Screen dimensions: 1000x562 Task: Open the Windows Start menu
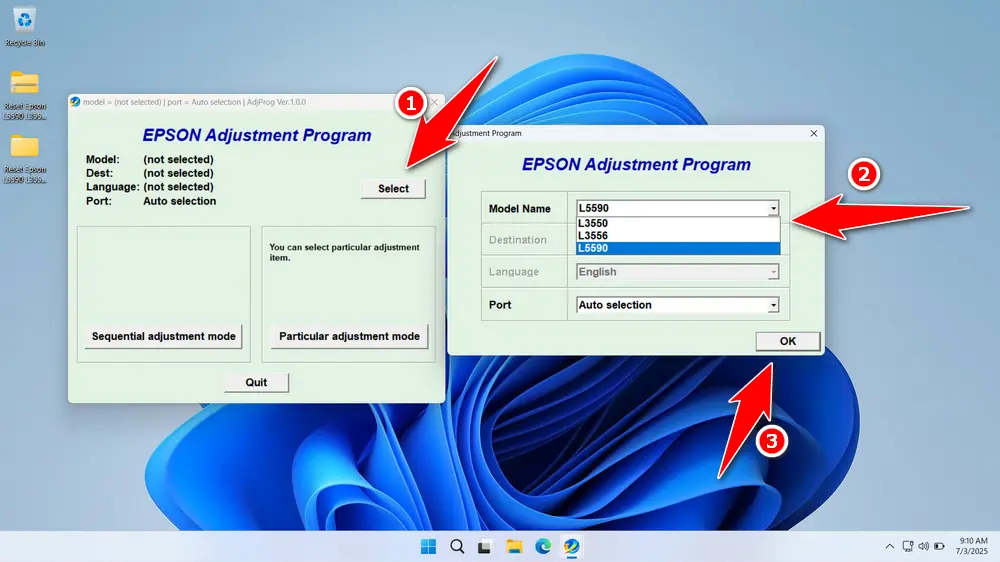coord(429,547)
